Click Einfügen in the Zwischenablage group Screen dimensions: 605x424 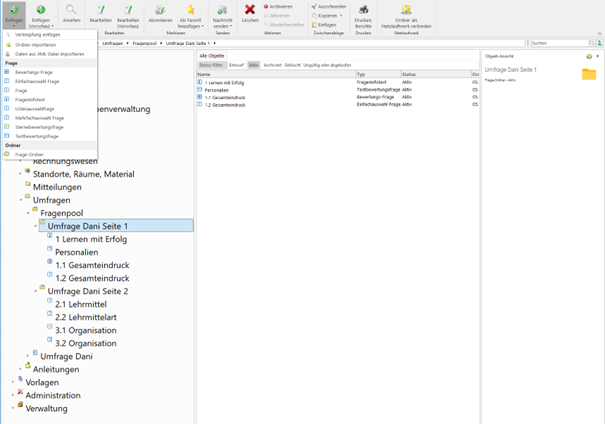(x=324, y=25)
